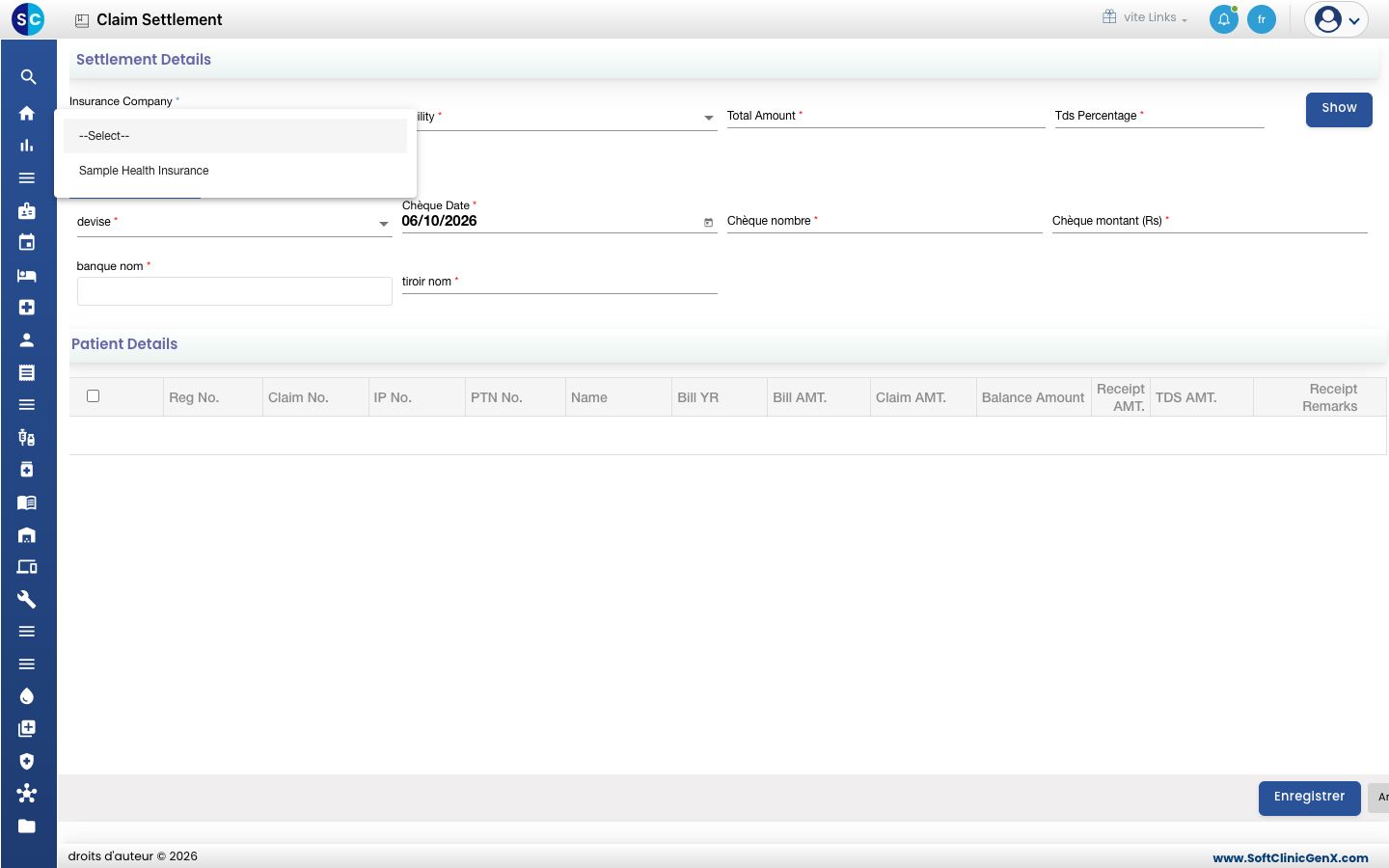Open the wrench icon in sidebar

[x=27, y=599]
